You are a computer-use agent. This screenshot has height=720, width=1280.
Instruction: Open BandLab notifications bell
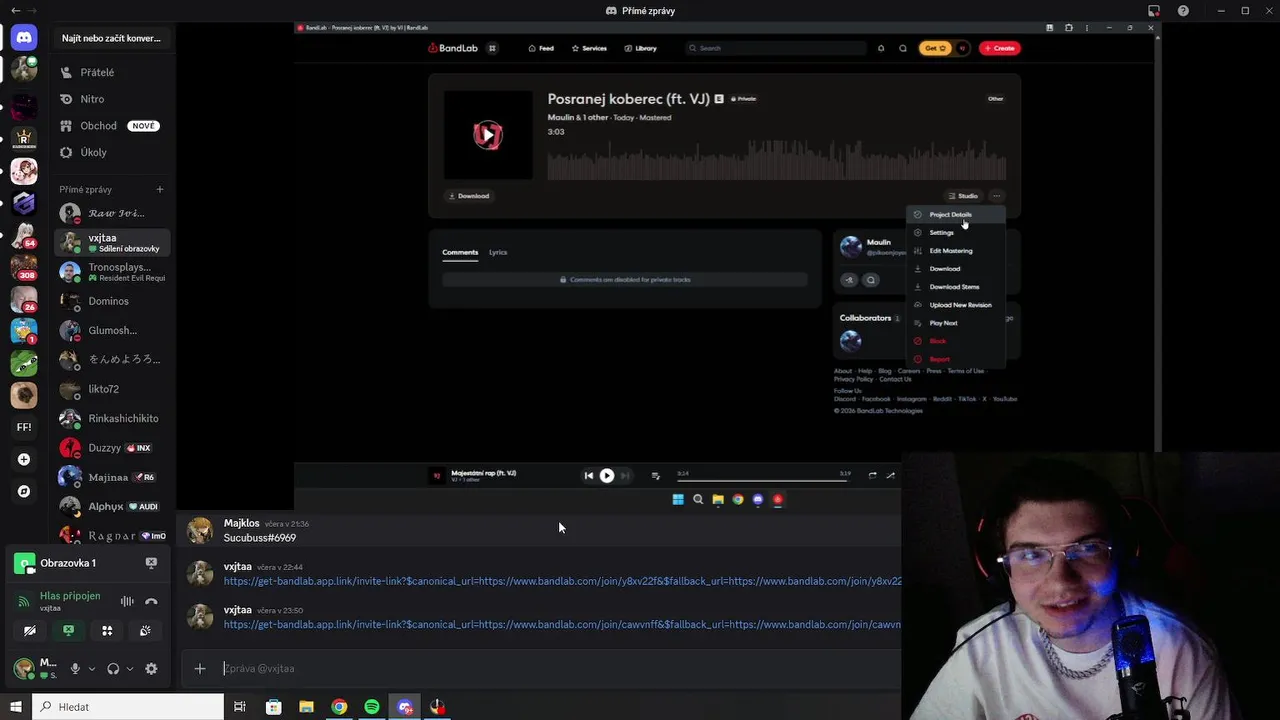[x=881, y=48]
